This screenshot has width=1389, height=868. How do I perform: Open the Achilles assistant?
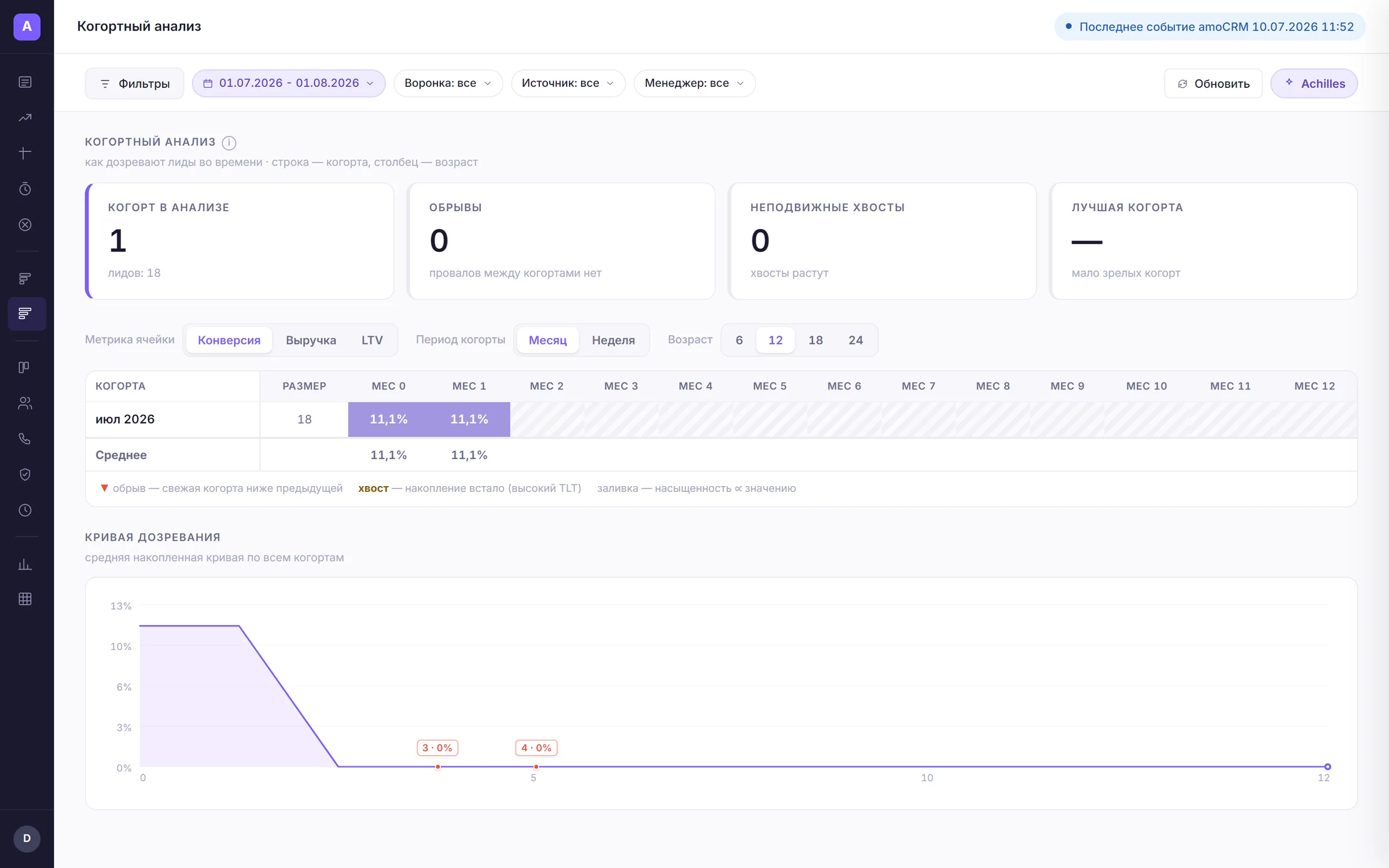[x=1314, y=84]
